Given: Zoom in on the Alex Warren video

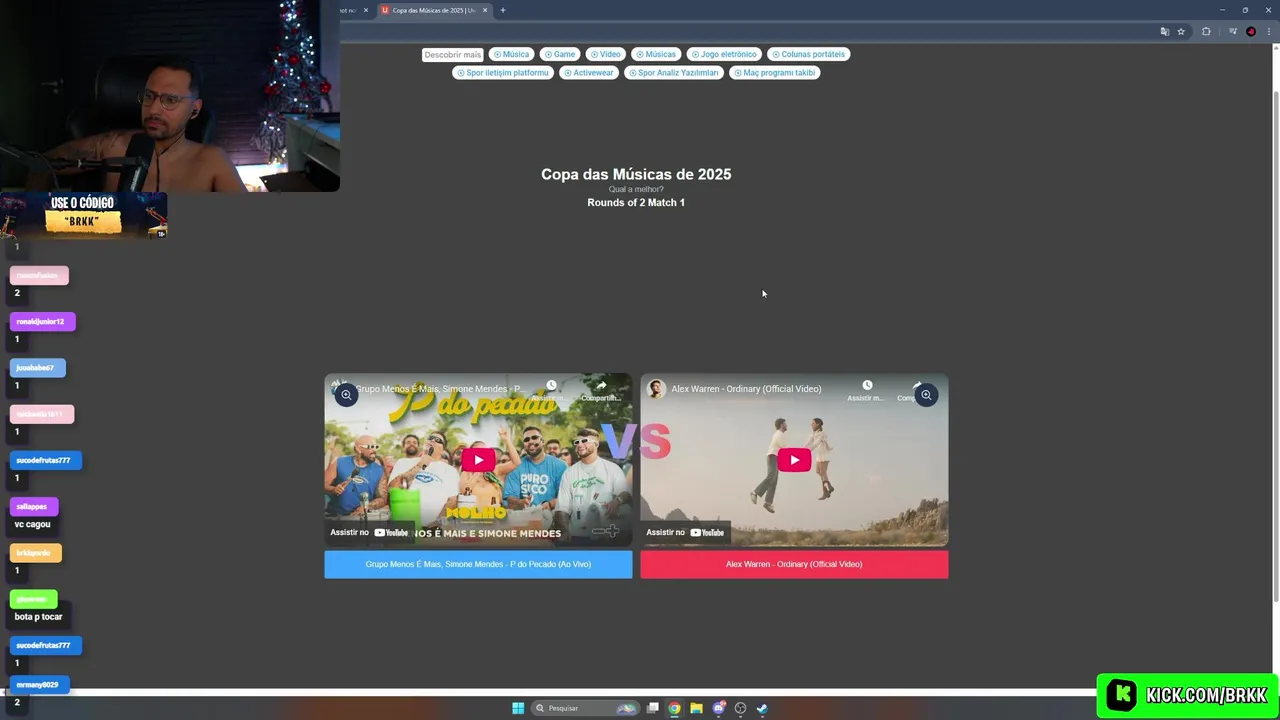Looking at the screenshot, I should click(926, 395).
